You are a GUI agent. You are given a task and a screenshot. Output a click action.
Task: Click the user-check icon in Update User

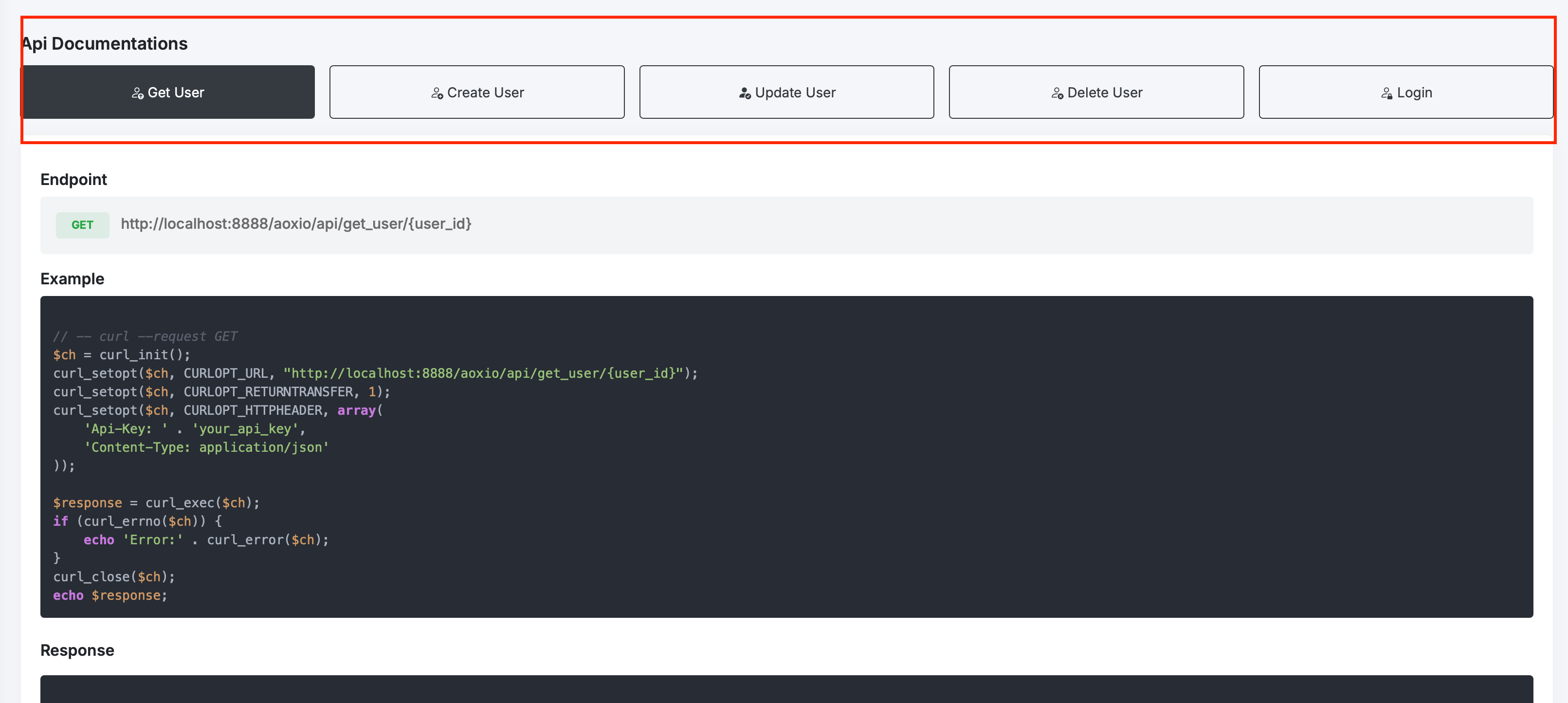pos(745,93)
